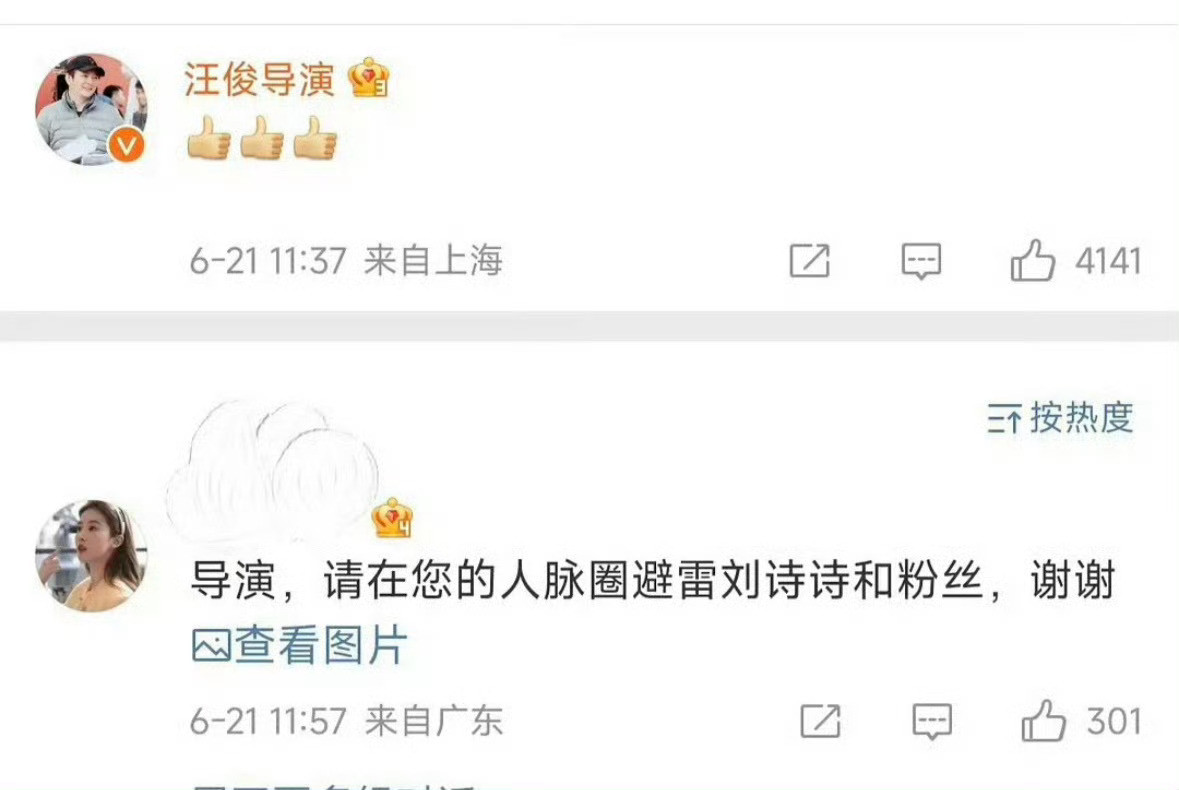Click the crown VIP badge beside 汪俊导演
This screenshot has width=1179, height=790.
tap(369, 77)
